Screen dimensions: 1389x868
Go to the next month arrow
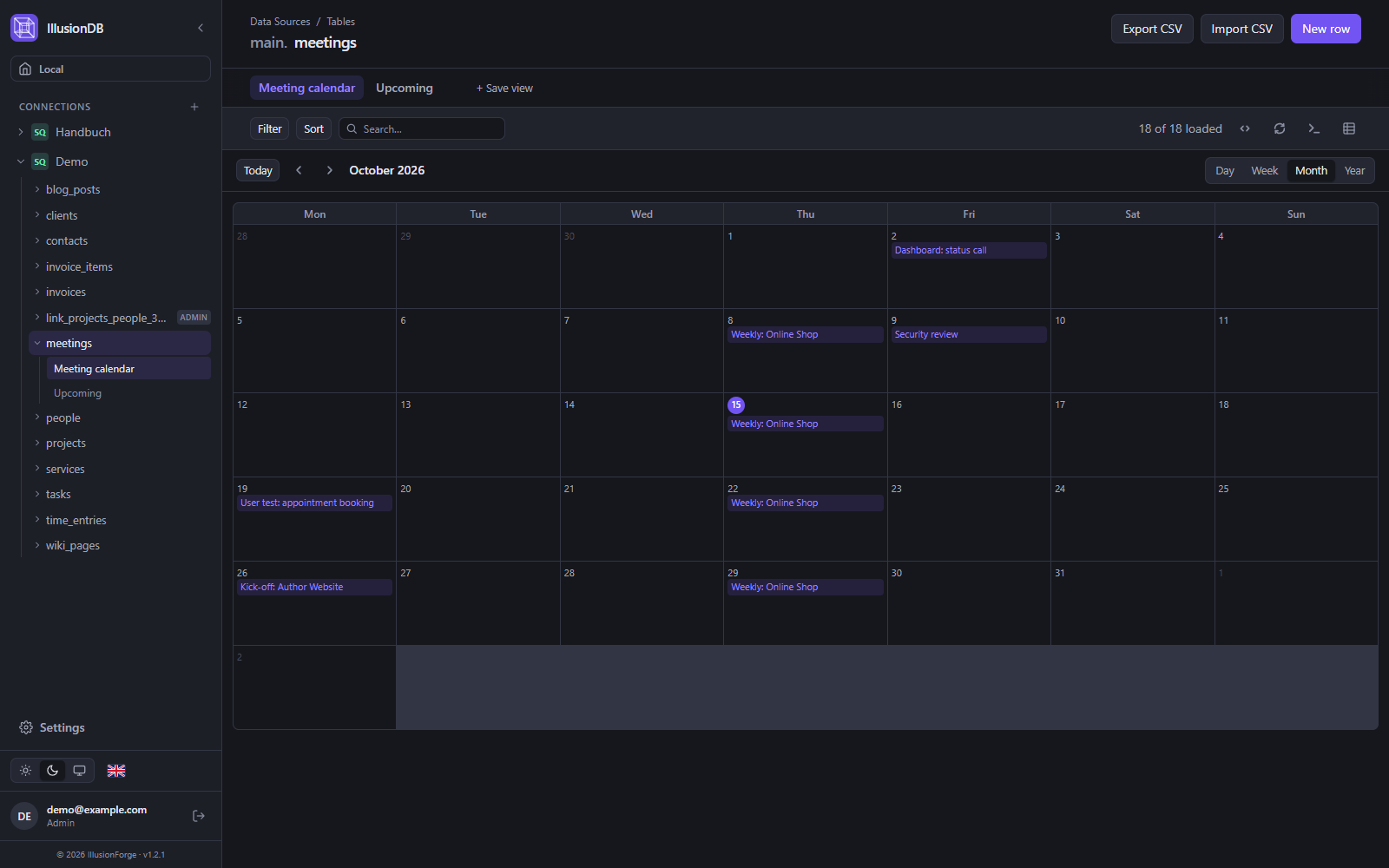pyautogui.click(x=330, y=170)
